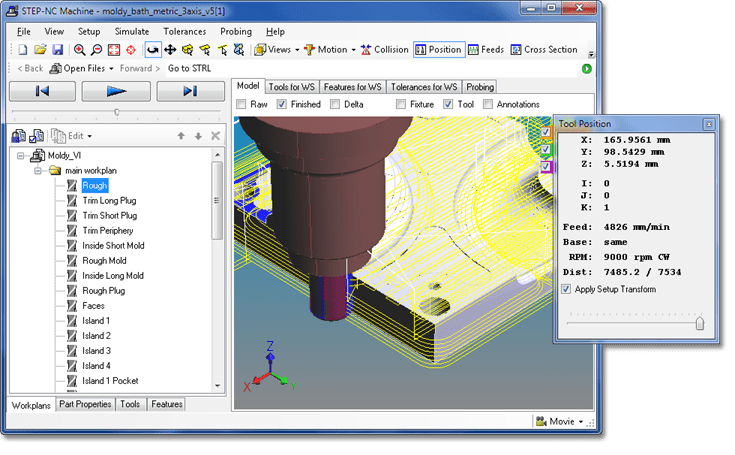Select the Trim Long Plug workingstep
The height and width of the screenshot is (455, 735).
coord(109,201)
